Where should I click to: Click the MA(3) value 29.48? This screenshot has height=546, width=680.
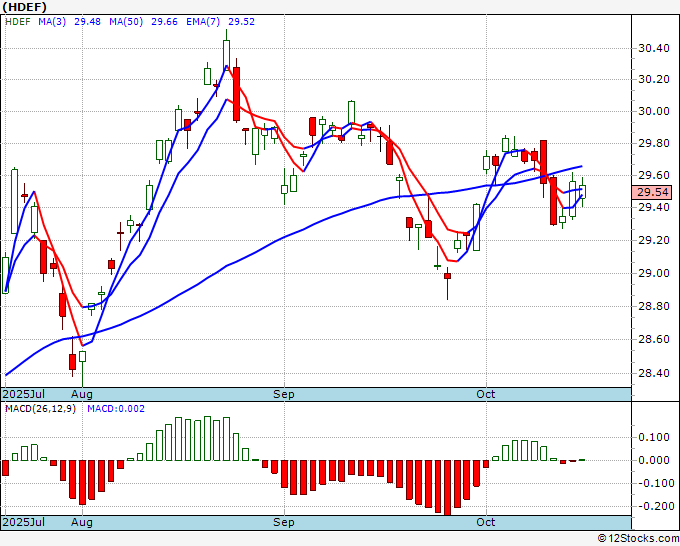click(87, 22)
